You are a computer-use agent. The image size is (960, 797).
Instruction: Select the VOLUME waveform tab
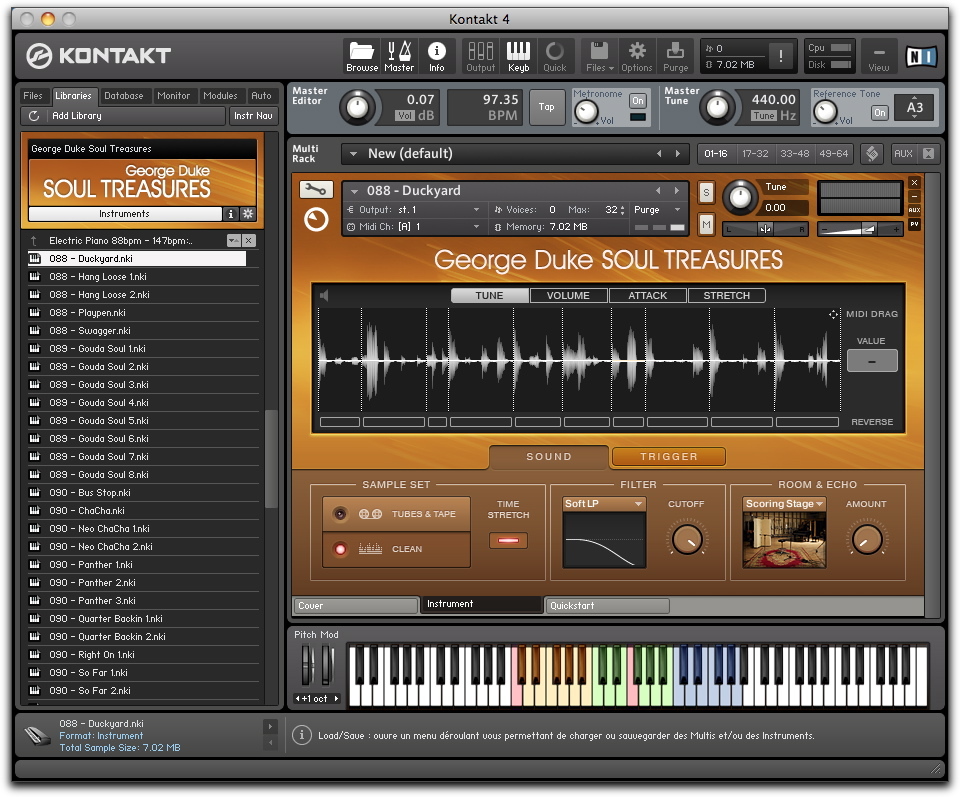tap(568, 296)
